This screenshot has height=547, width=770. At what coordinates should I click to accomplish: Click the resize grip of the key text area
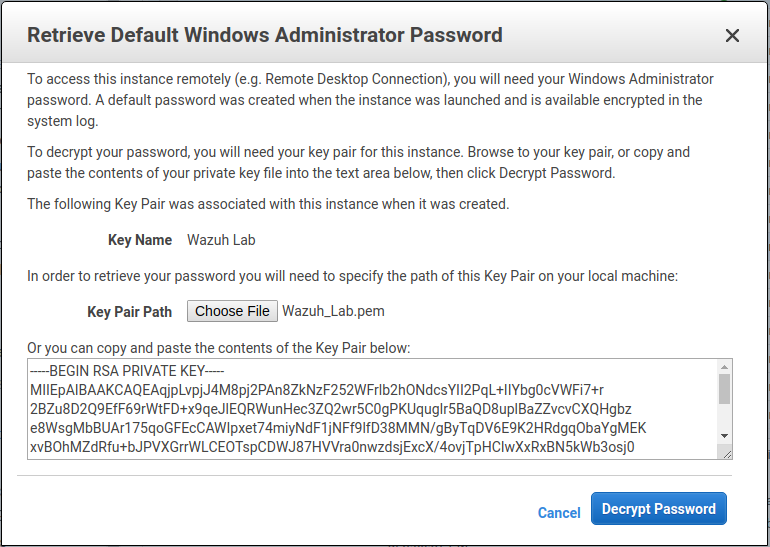coord(727,454)
